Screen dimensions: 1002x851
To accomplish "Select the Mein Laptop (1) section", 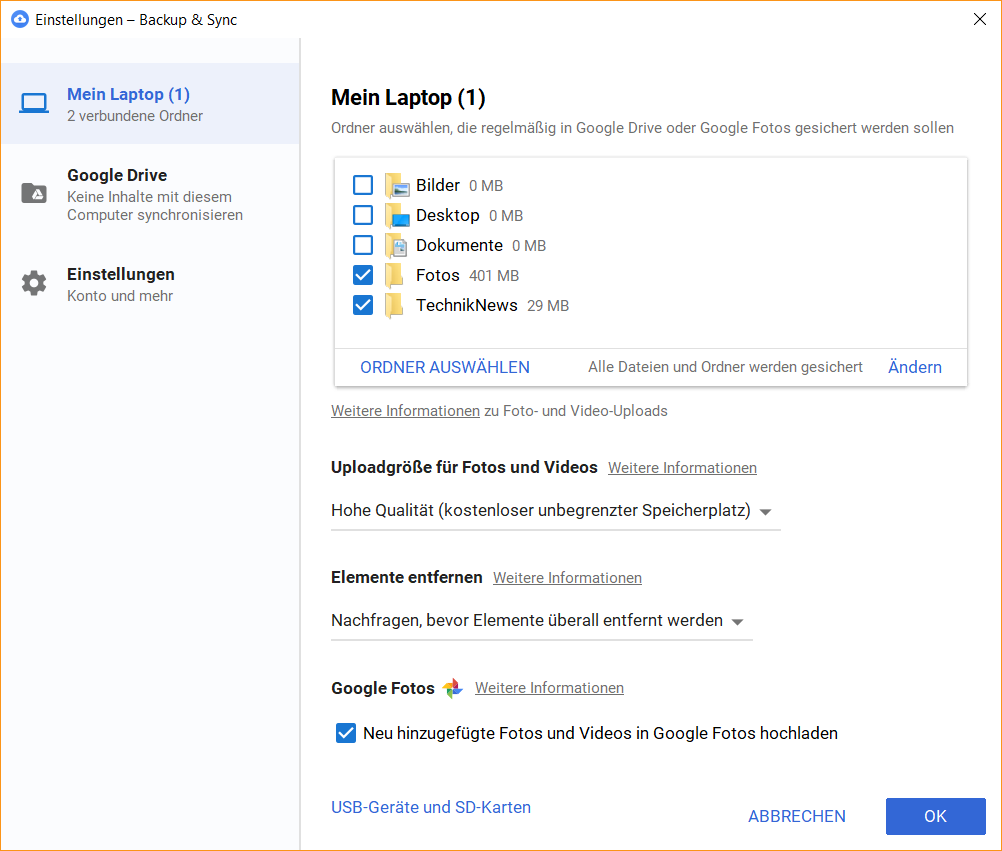I will pos(150,104).
